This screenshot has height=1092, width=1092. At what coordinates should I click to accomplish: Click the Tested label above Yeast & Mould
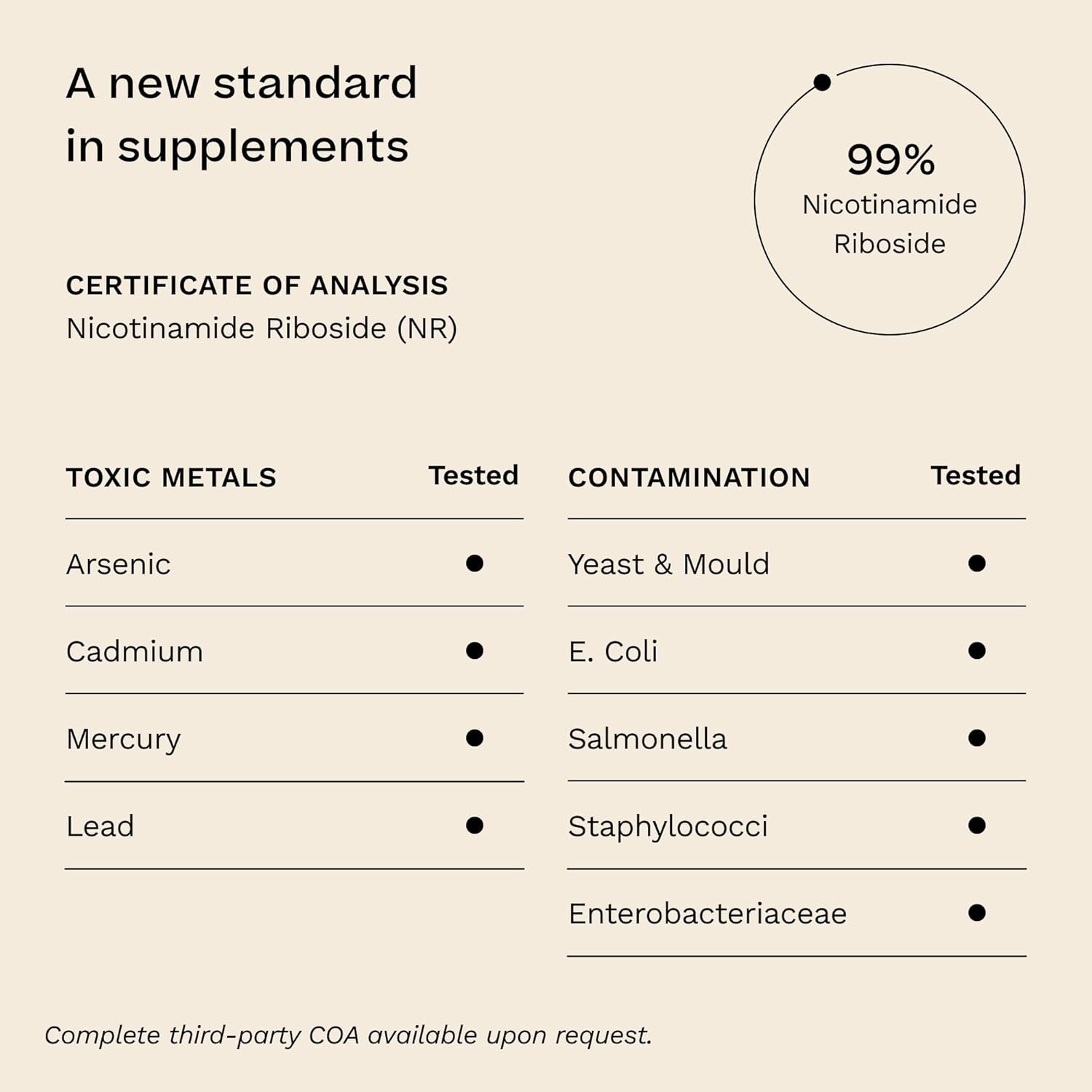pos(976,475)
